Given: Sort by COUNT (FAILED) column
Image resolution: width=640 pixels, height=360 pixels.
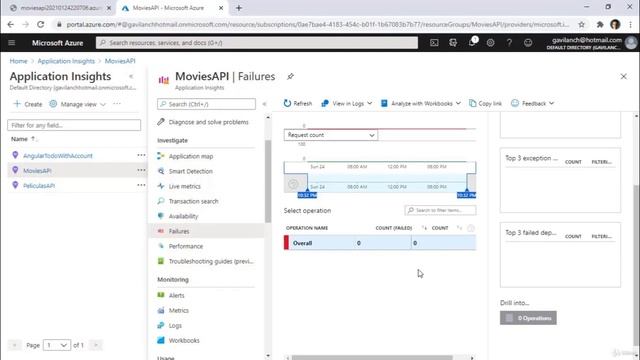Looking at the screenshot, I should pos(394,228).
